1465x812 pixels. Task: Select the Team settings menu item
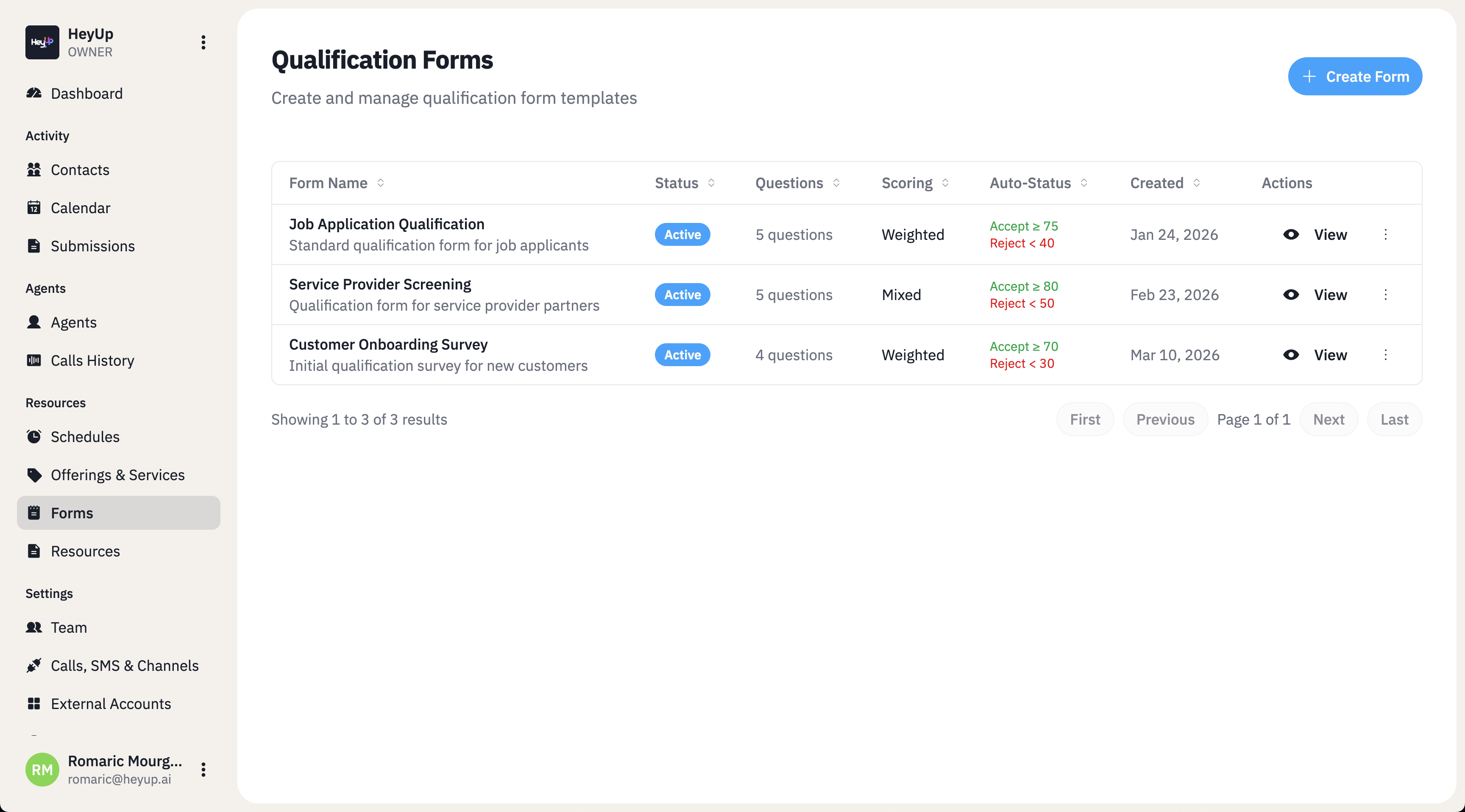[x=69, y=627]
